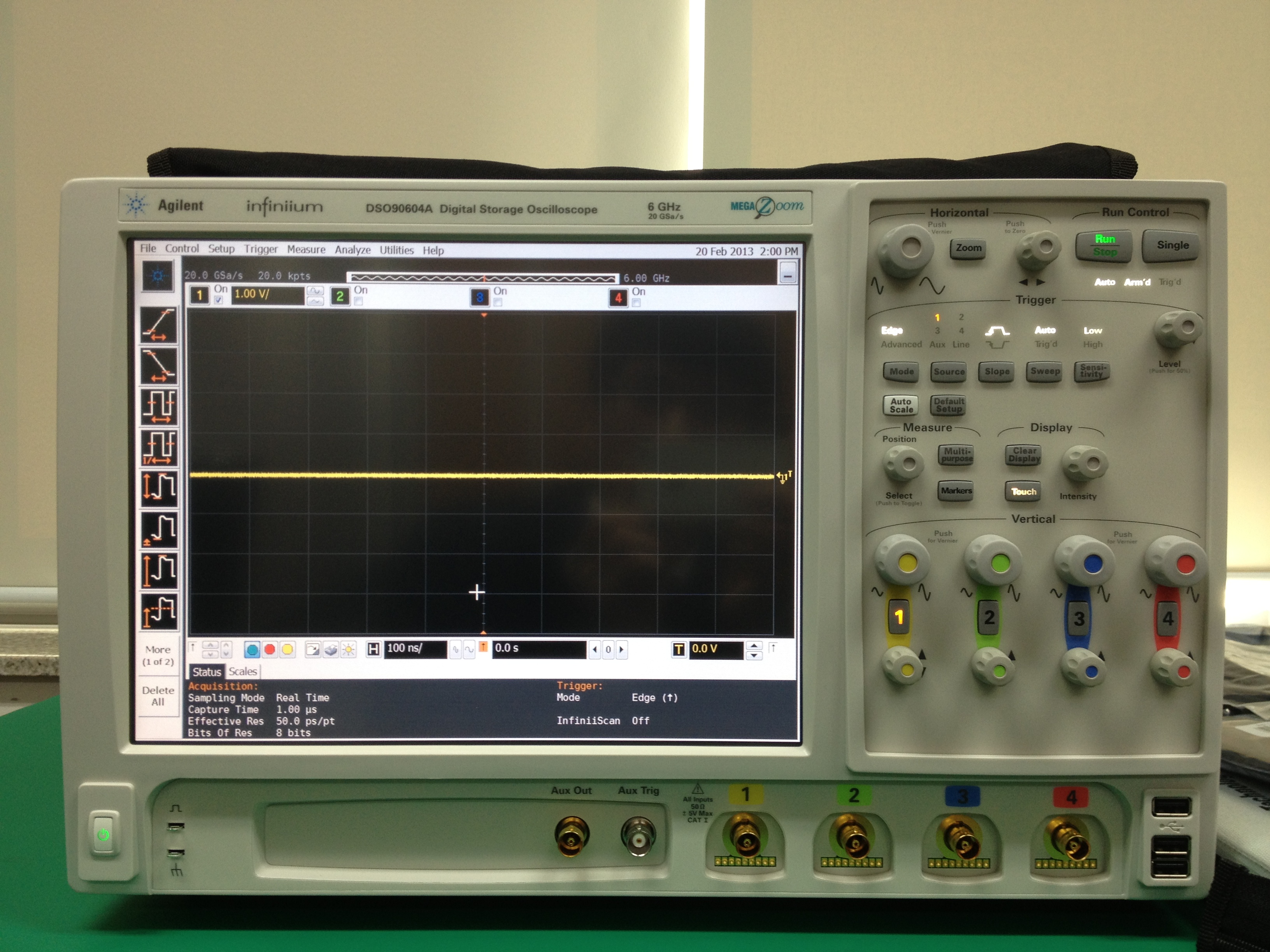The width and height of the screenshot is (1270, 952).
Task: Toggle the green power button
Action: coord(104,834)
